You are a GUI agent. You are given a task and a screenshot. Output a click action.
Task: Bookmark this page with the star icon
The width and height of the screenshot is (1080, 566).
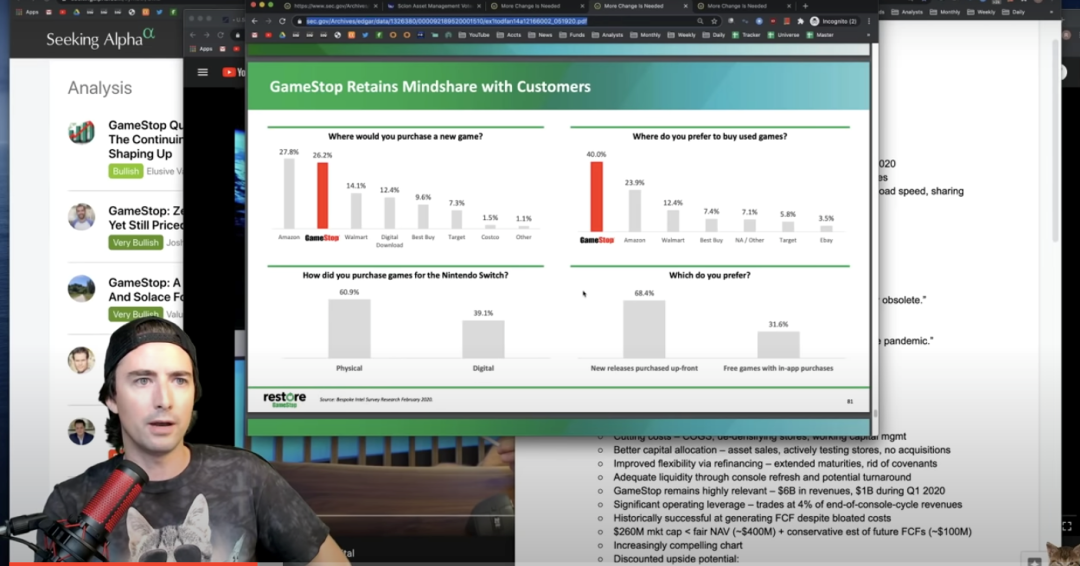pos(714,21)
